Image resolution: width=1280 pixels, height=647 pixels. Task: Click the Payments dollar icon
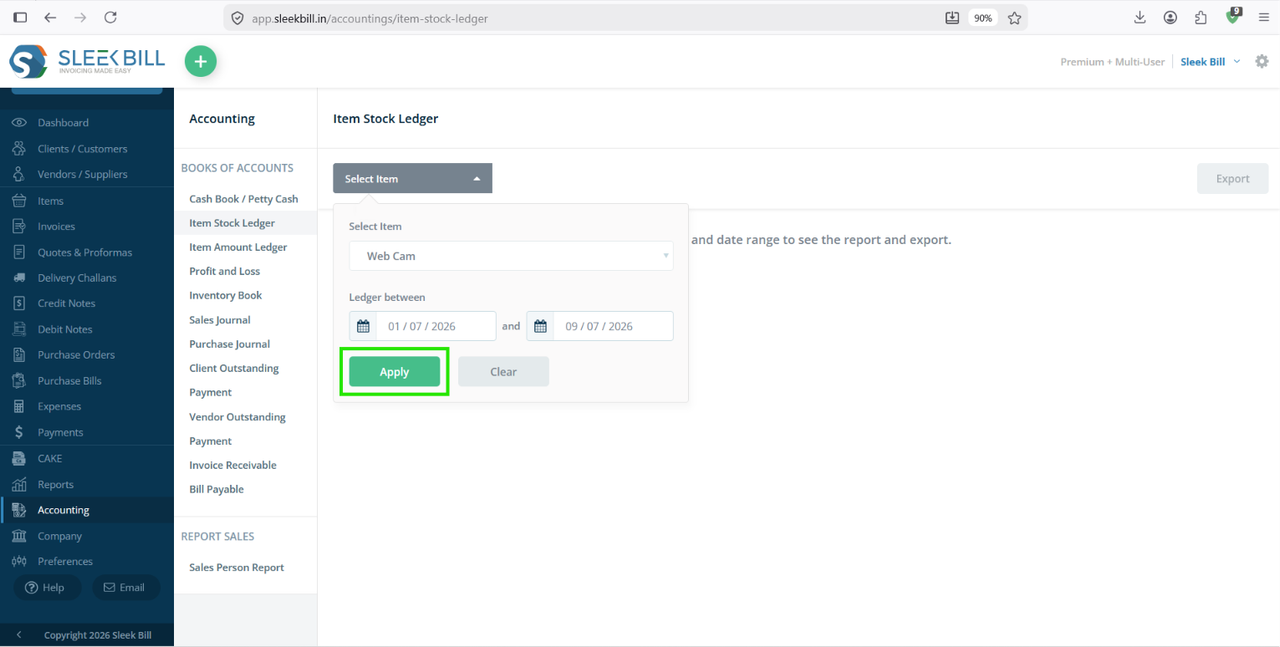pos(19,432)
